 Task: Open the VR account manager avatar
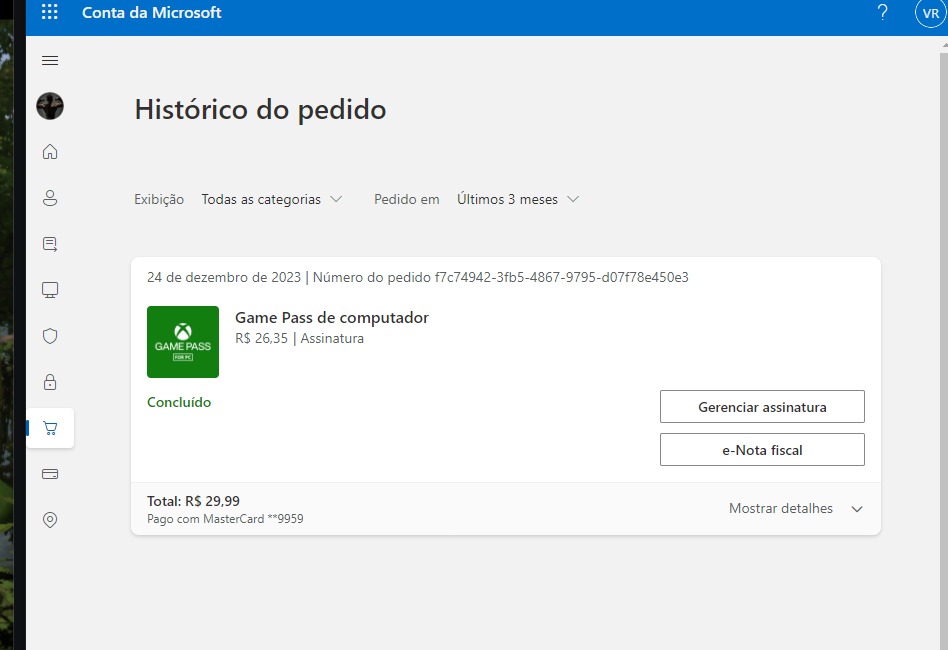click(x=930, y=13)
